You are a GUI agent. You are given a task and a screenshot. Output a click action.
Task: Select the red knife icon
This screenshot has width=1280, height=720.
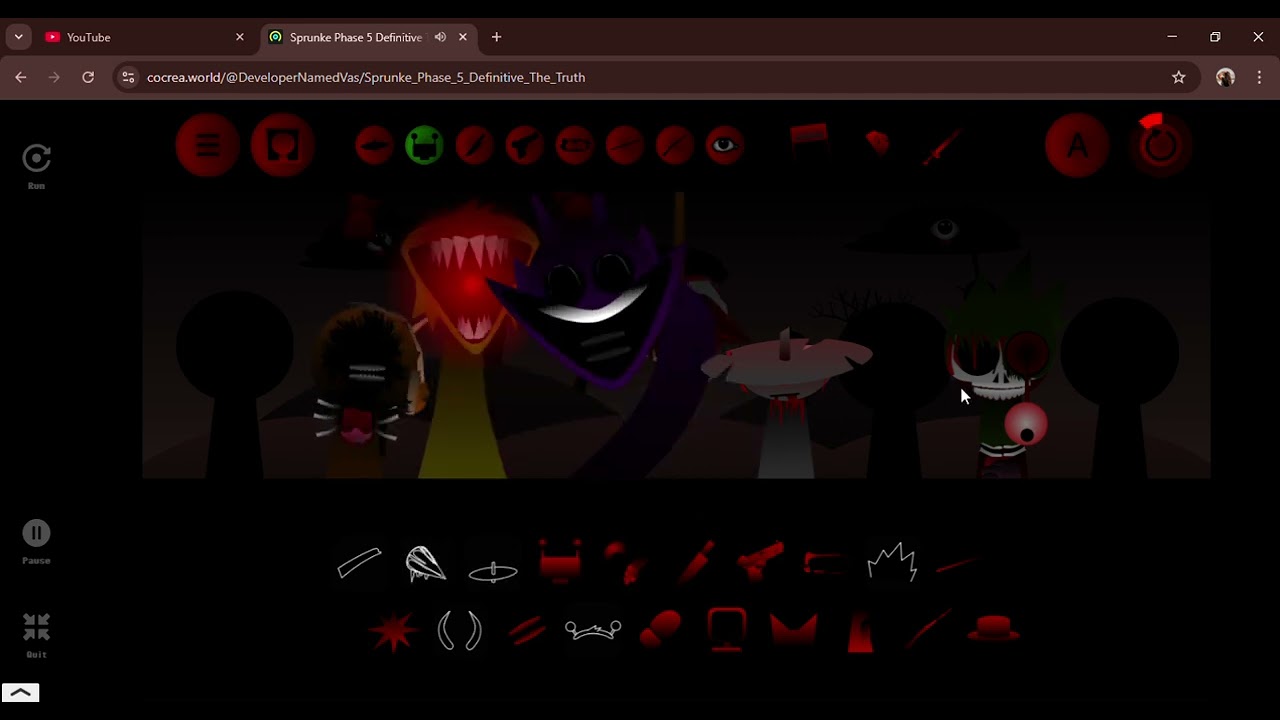pos(695,562)
